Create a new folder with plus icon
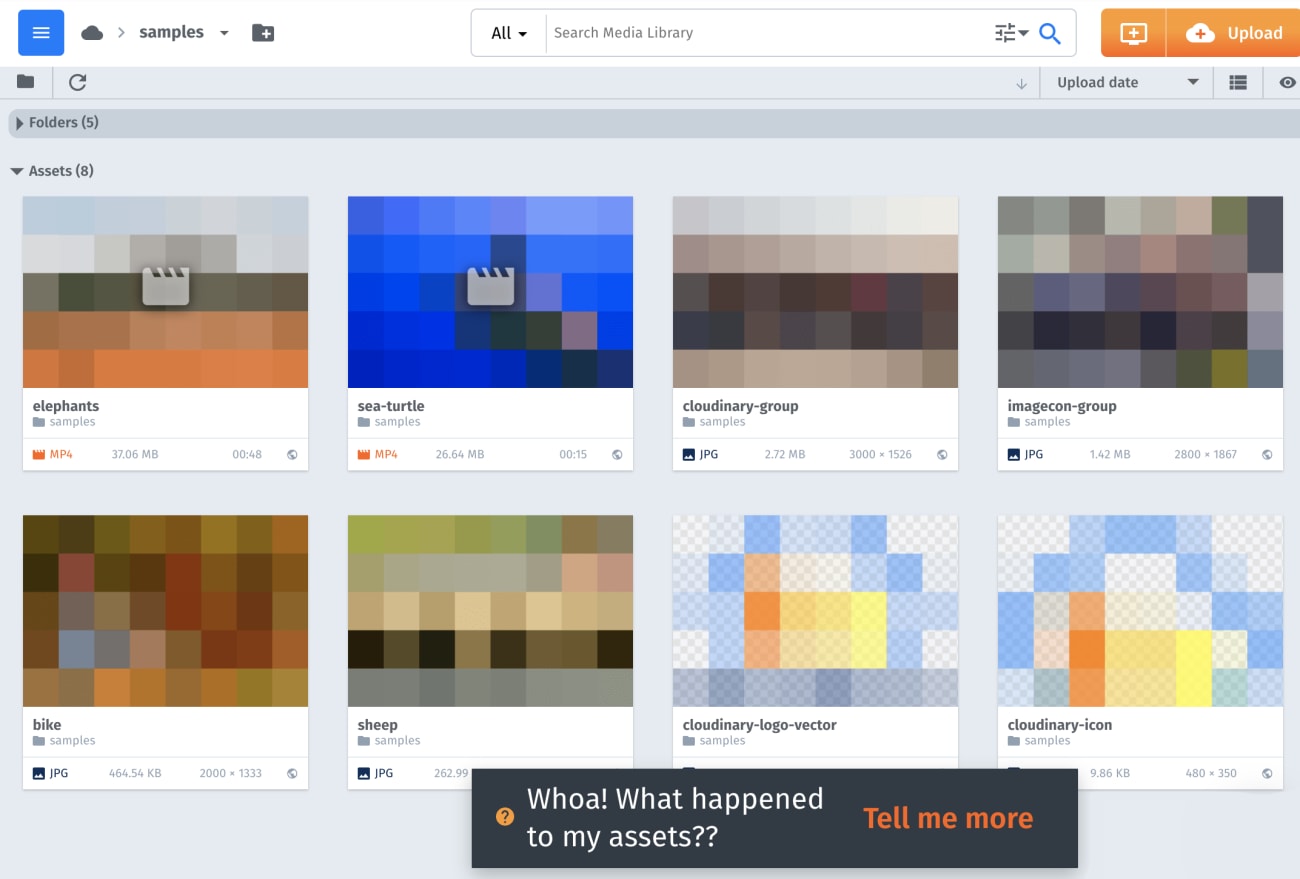Viewport: 1300px width, 879px height. pos(263,33)
